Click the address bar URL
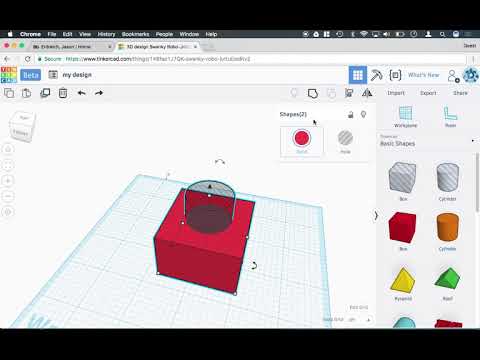 157,59
